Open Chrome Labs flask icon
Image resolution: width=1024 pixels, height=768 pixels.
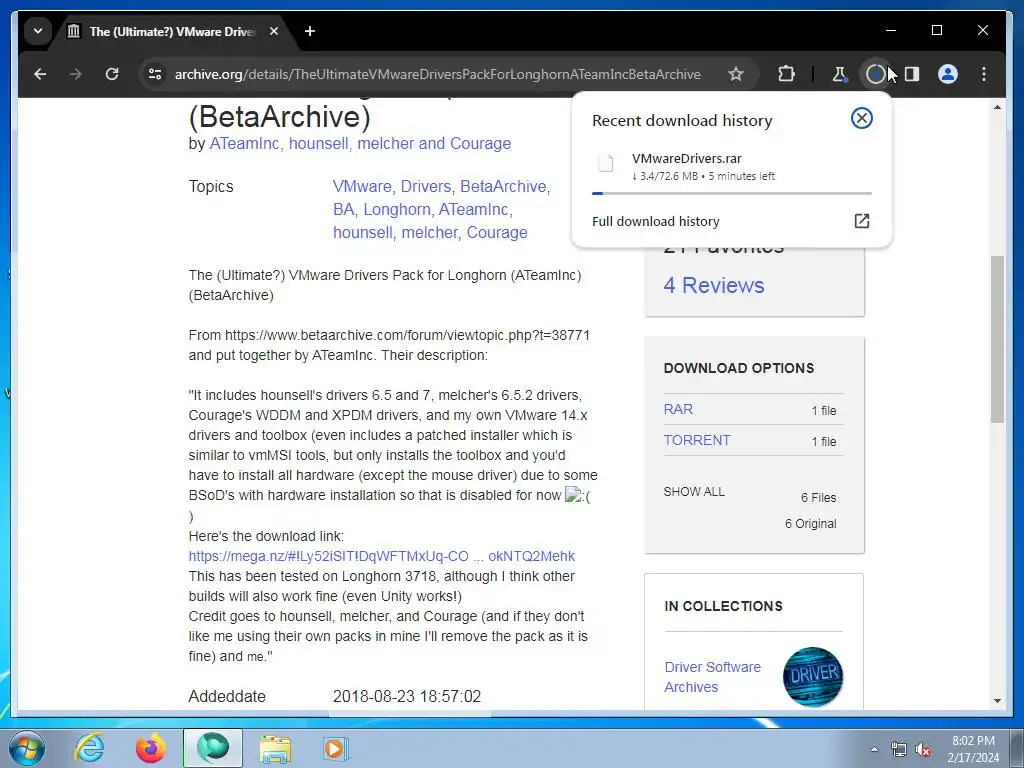point(839,74)
